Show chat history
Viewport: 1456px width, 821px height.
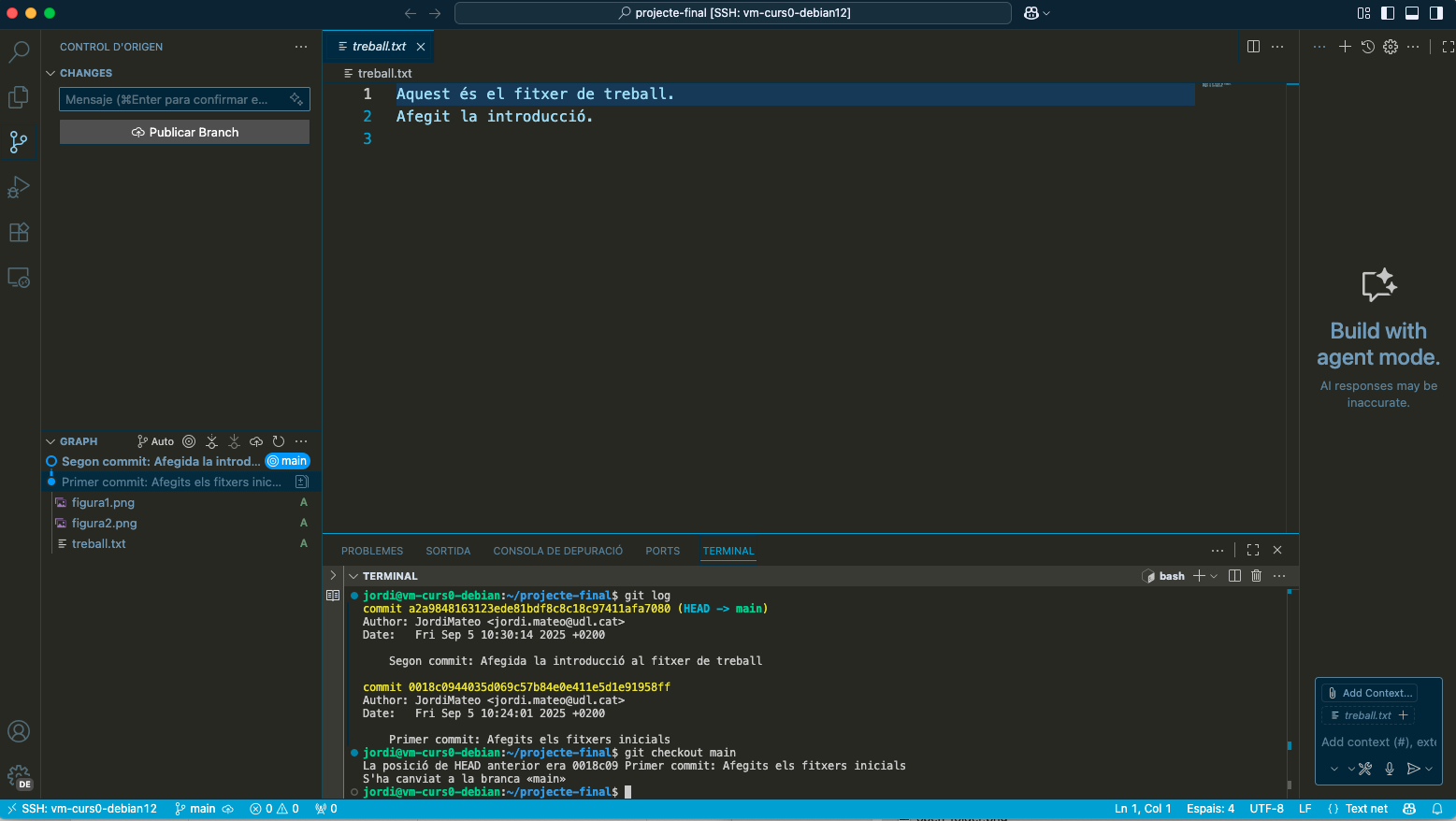pyautogui.click(x=1368, y=47)
